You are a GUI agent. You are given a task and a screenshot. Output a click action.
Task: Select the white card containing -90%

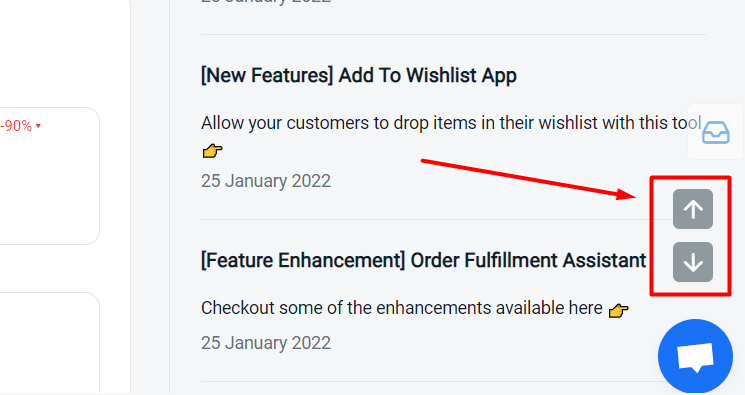pos(49,176)
